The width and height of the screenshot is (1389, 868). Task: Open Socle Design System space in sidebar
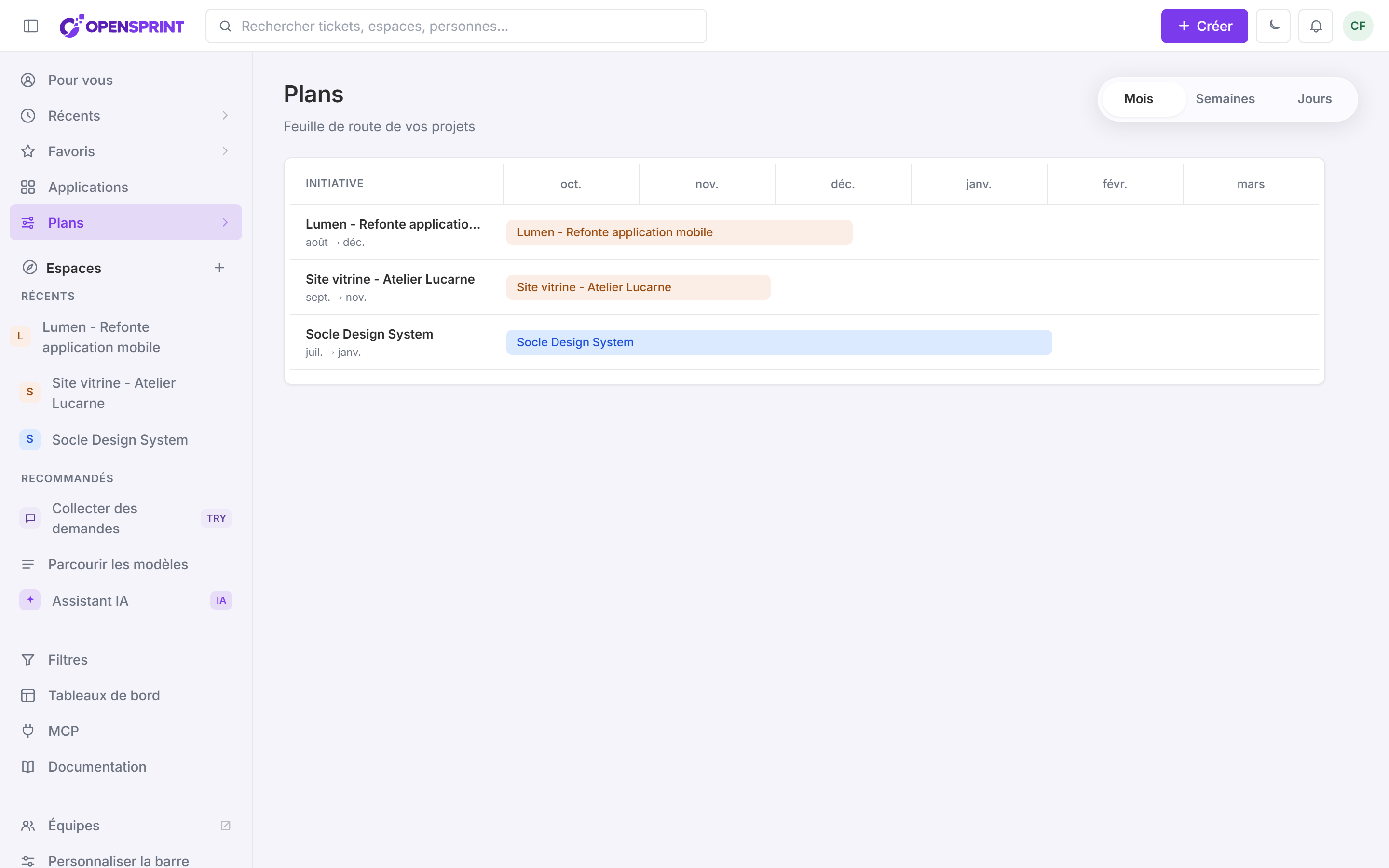(126, 440)
